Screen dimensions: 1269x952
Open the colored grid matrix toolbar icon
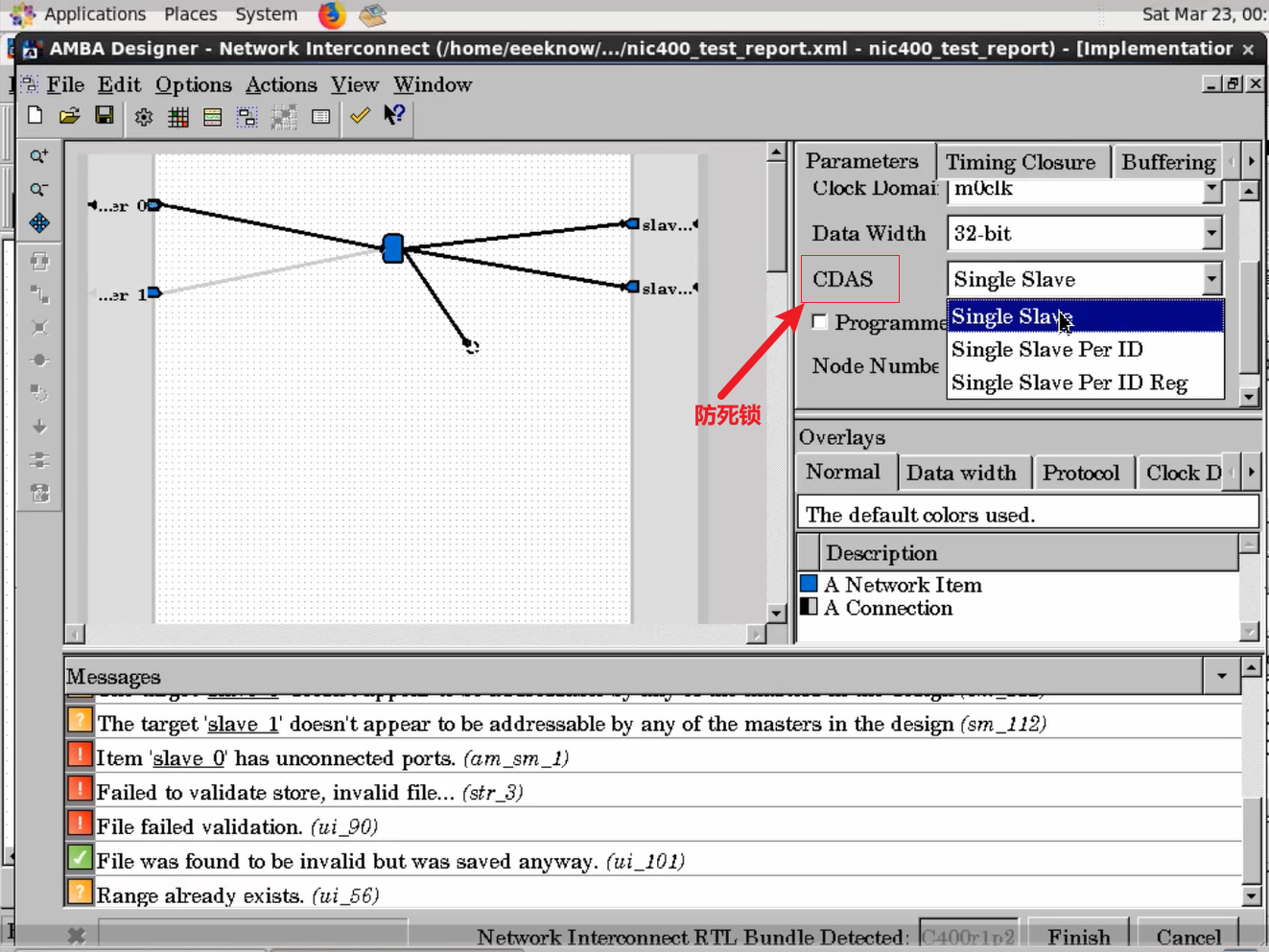[178, 117]
